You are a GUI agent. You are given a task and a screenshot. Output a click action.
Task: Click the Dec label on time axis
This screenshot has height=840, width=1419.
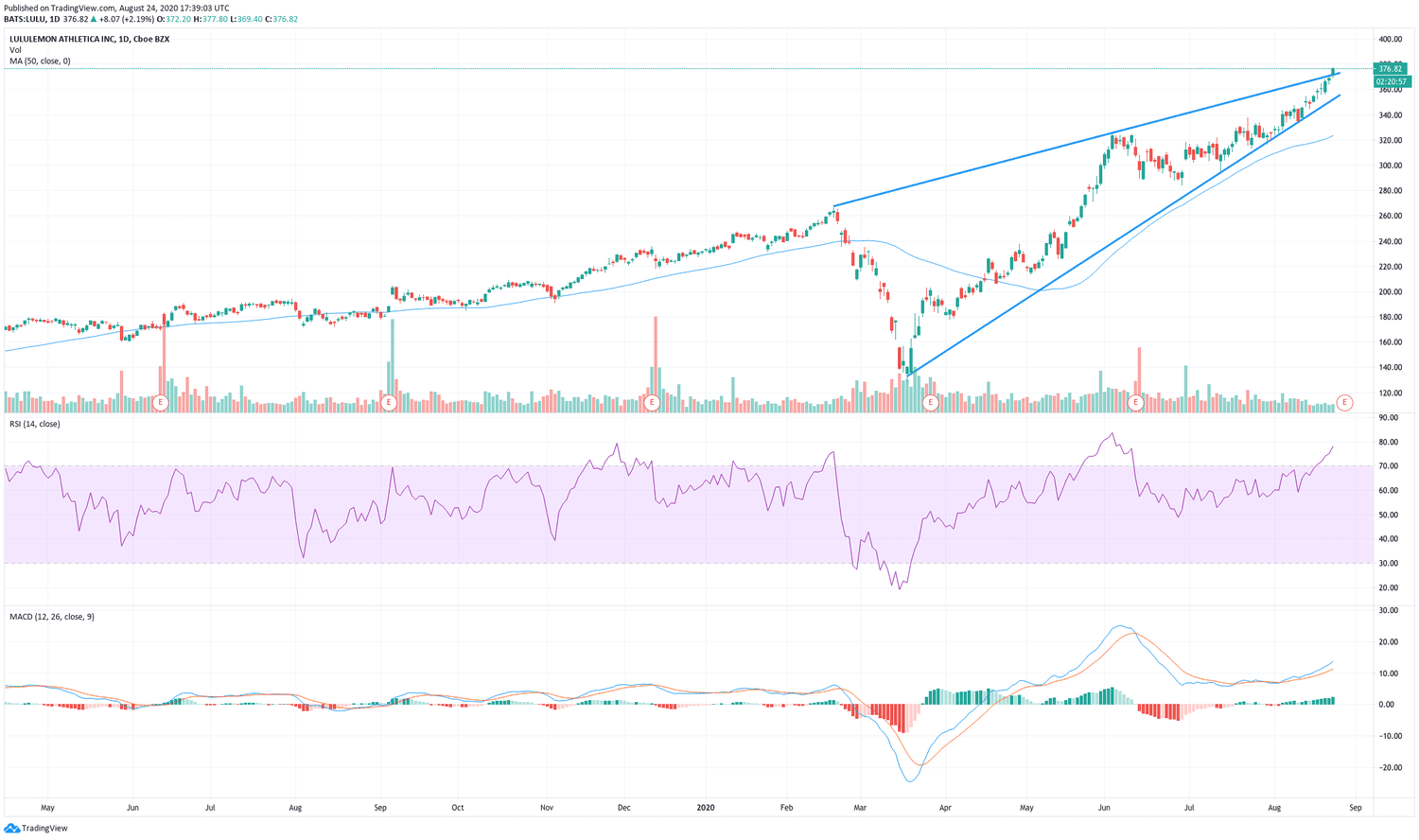coord(624,808)
